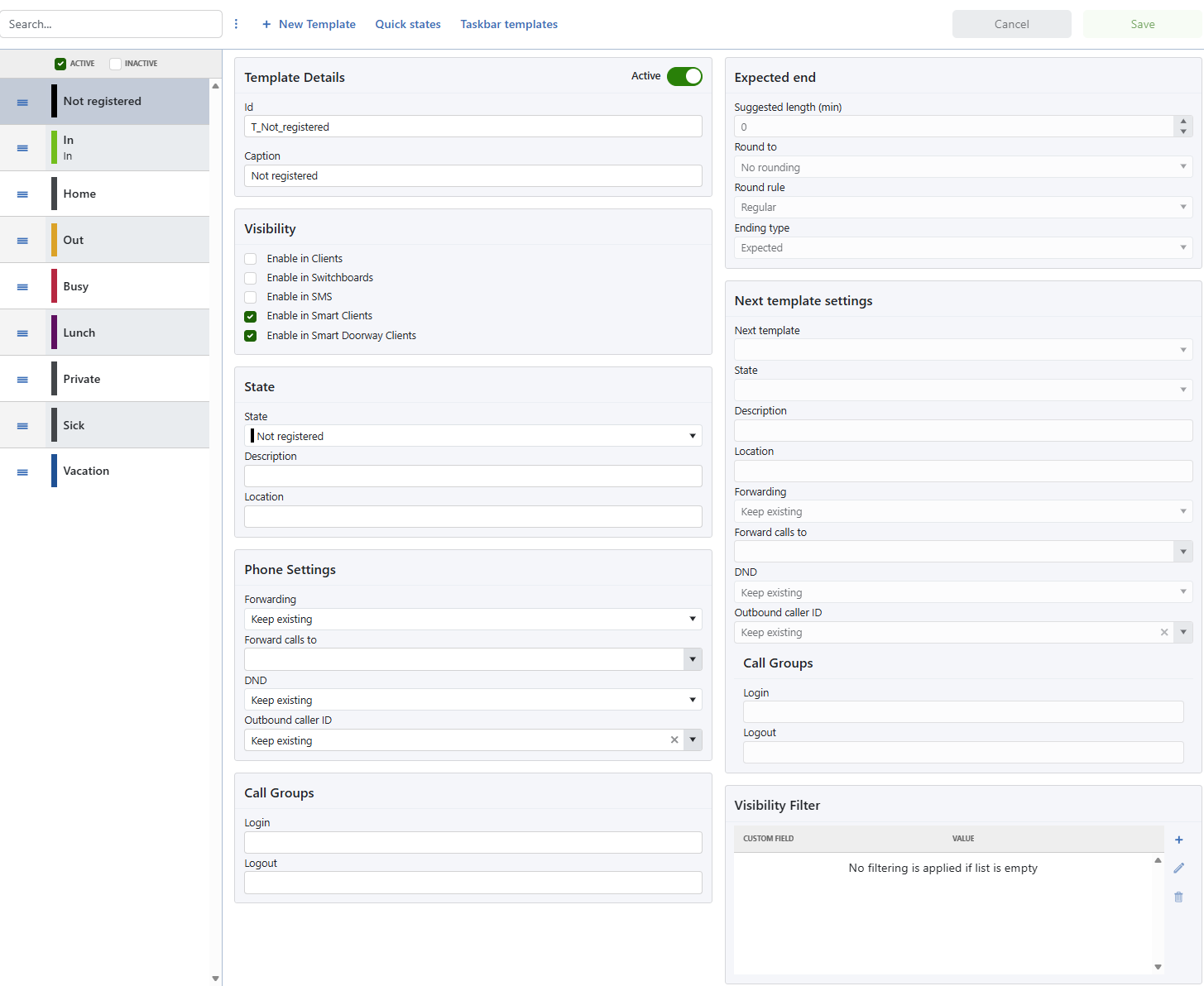Click the Caption text field
The image size is (1204, 986).
[473, 175]
